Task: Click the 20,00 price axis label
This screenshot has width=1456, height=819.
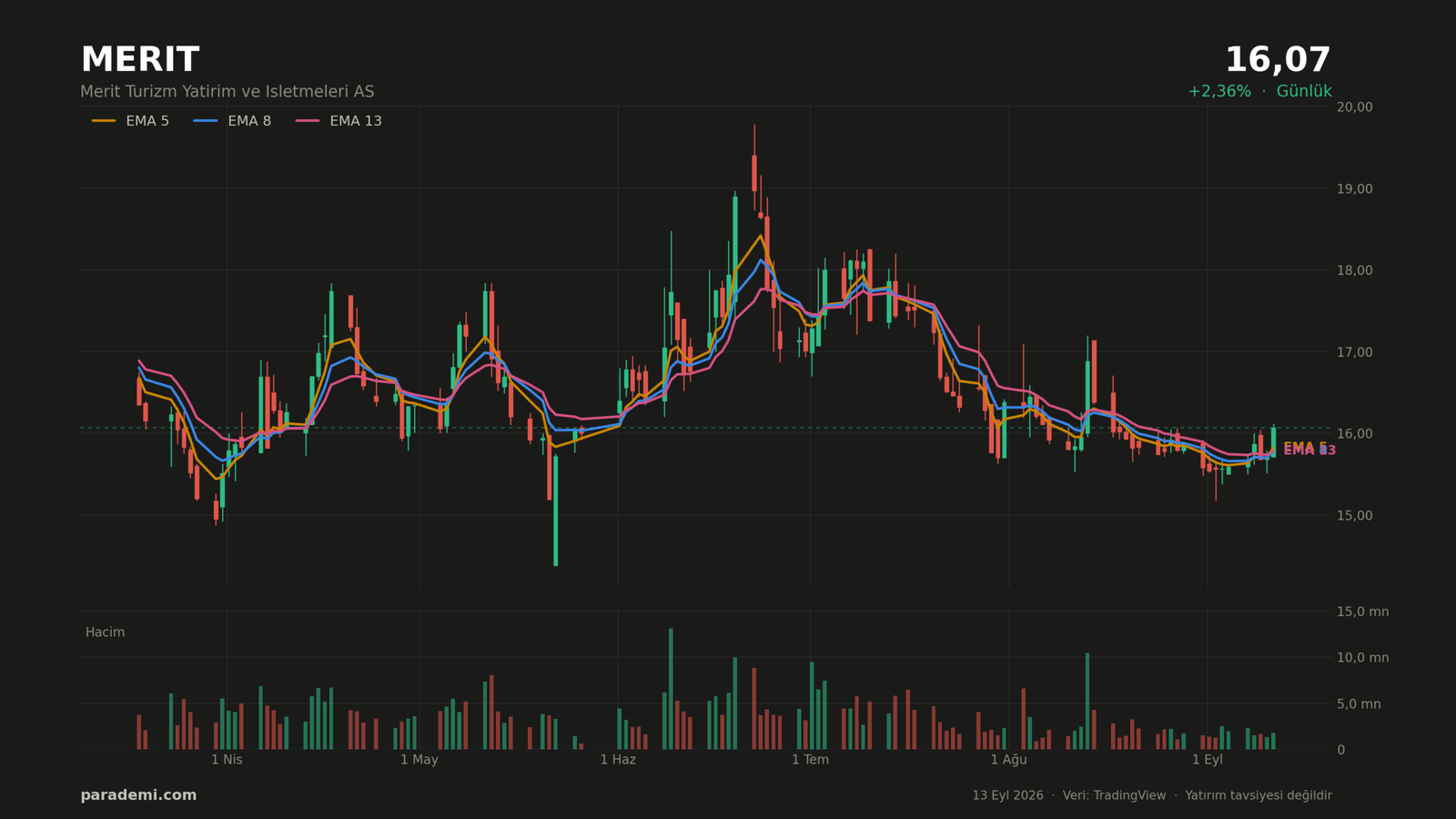Action: pyautogui.click(x=1355, y=106)
